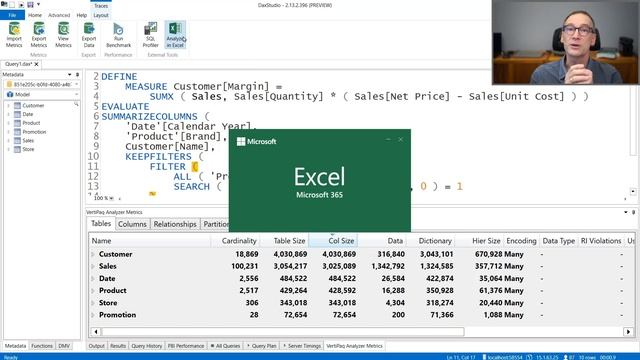Expand the Store table in the Metadata tree

(9, 149)
